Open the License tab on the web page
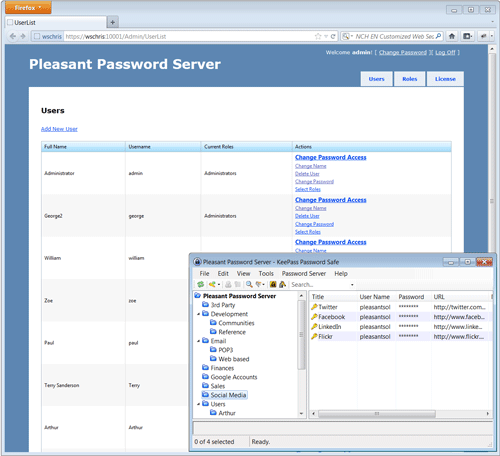The image size is (500, 456). click(445, 79)
